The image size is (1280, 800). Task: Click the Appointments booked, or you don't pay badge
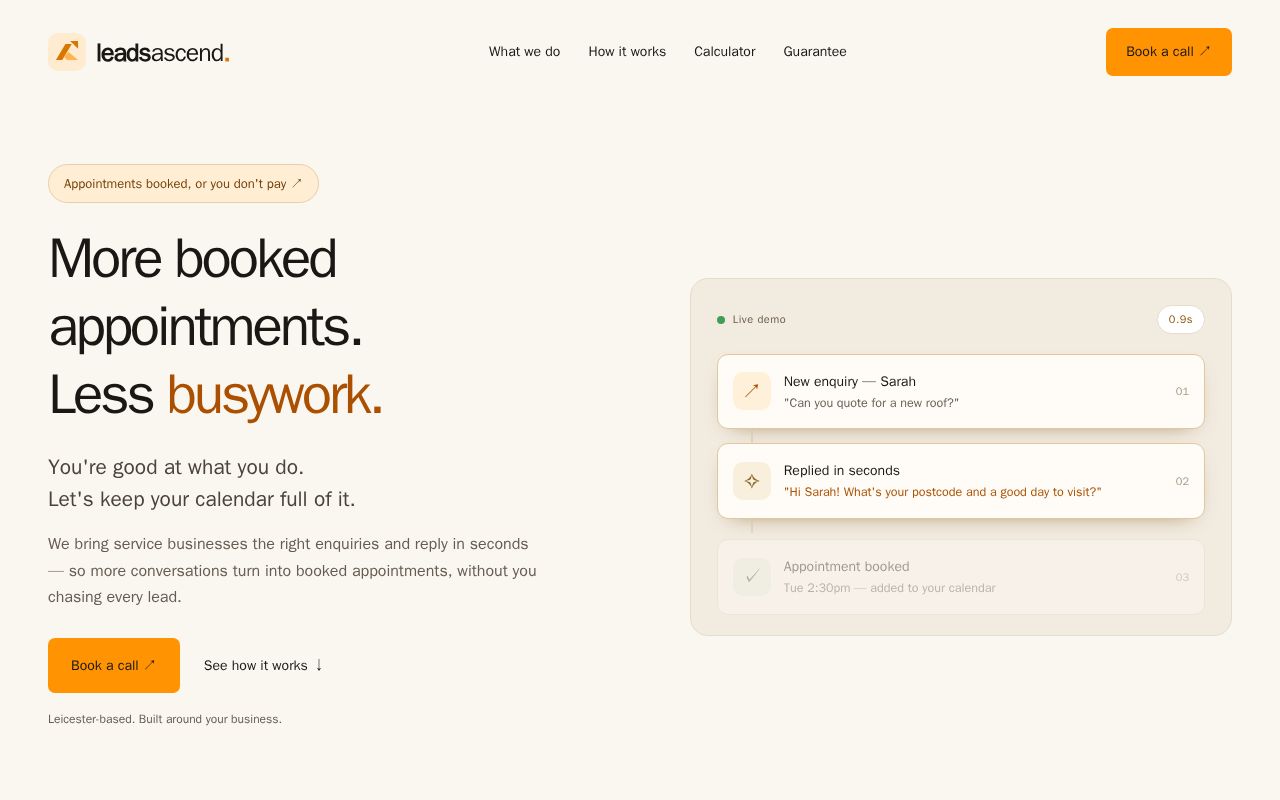(183, 184)
